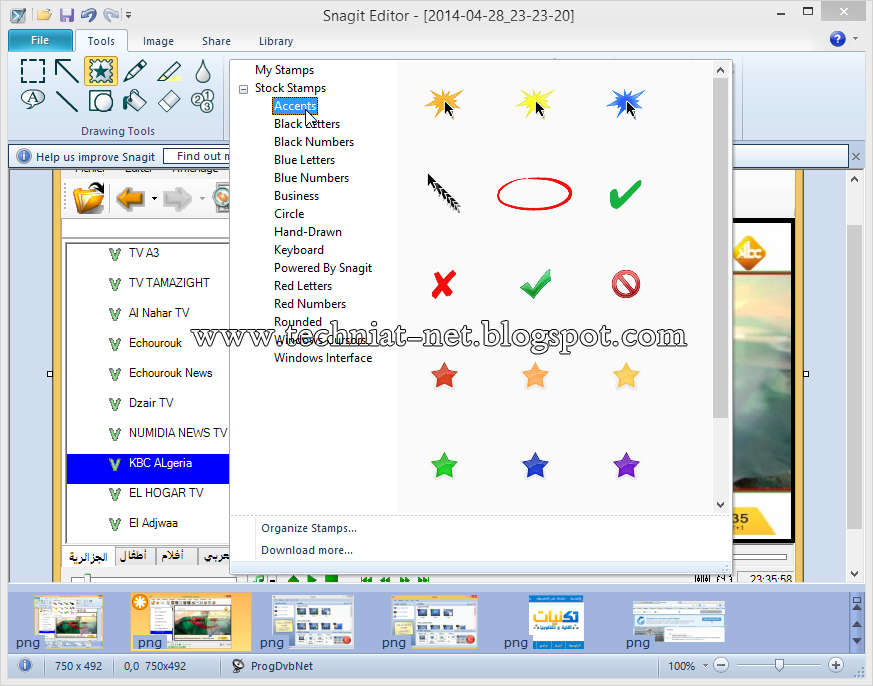873x686 pixels.
Task: Select the Stamp tool
Action: 100,71
